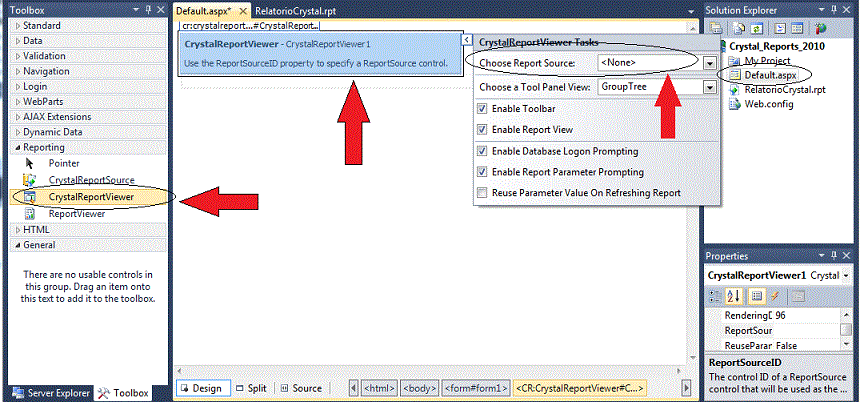860x402 pixels.
Task: Click View Designer icon in Solution Explorer
Action: point(797,28)
